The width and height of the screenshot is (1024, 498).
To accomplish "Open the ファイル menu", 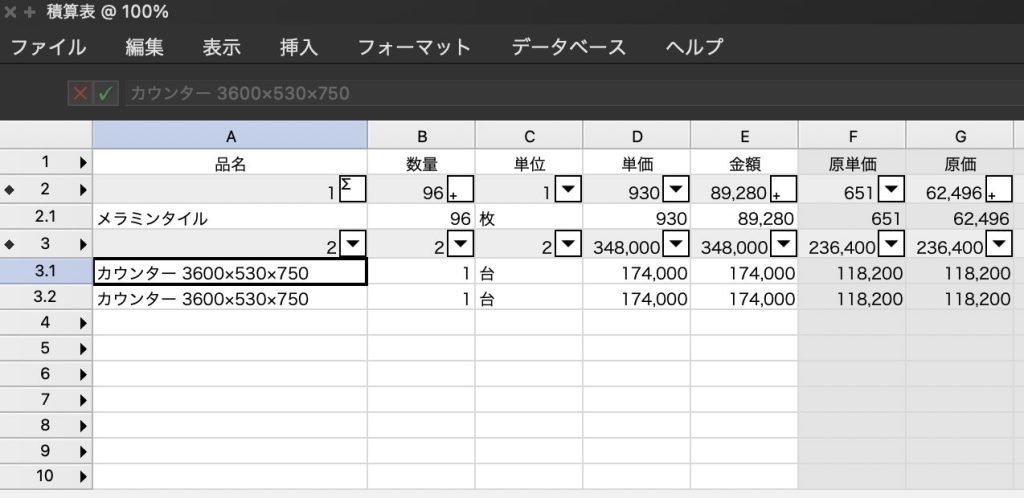I will click(x=48, y=47).
